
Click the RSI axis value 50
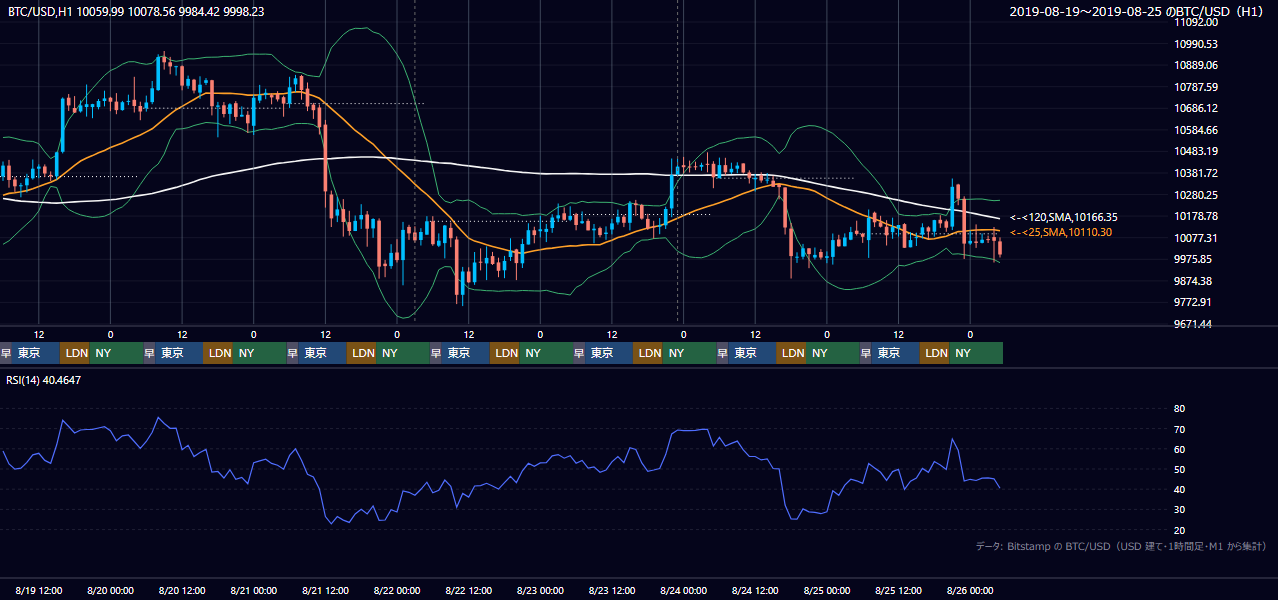[1179, 469]
